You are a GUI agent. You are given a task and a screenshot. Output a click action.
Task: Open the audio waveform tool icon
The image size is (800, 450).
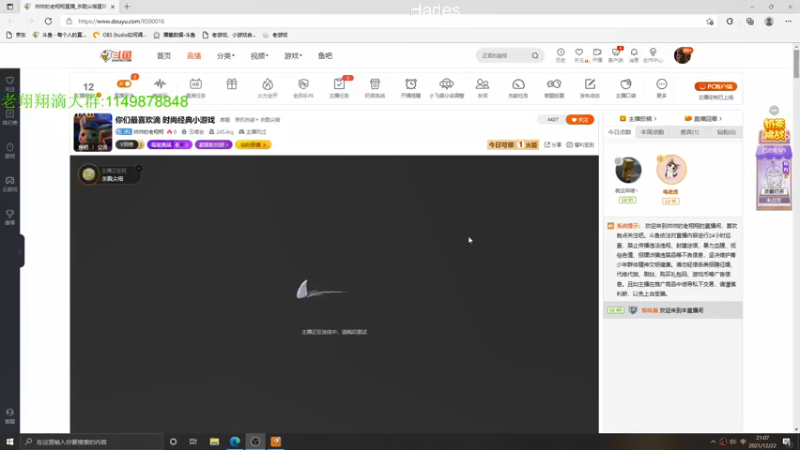tap(160, 84)
